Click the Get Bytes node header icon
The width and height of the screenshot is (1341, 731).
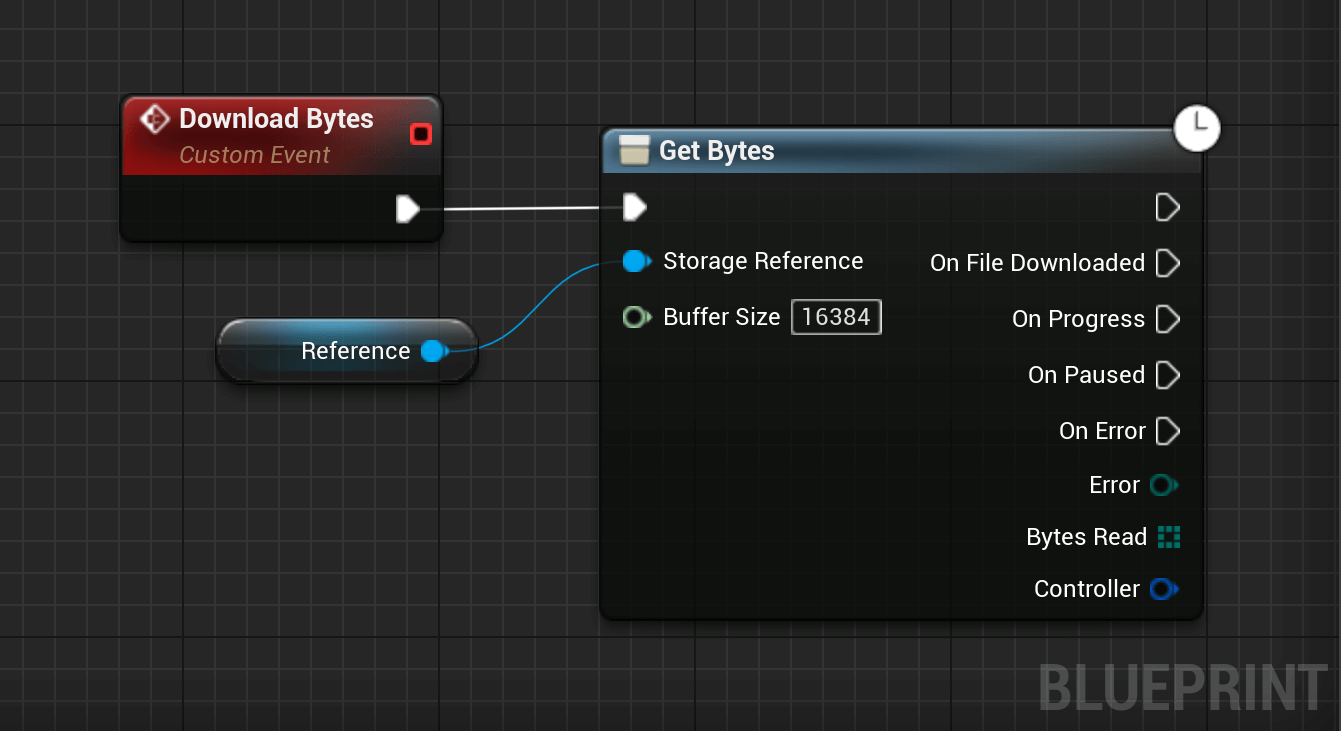635,151
